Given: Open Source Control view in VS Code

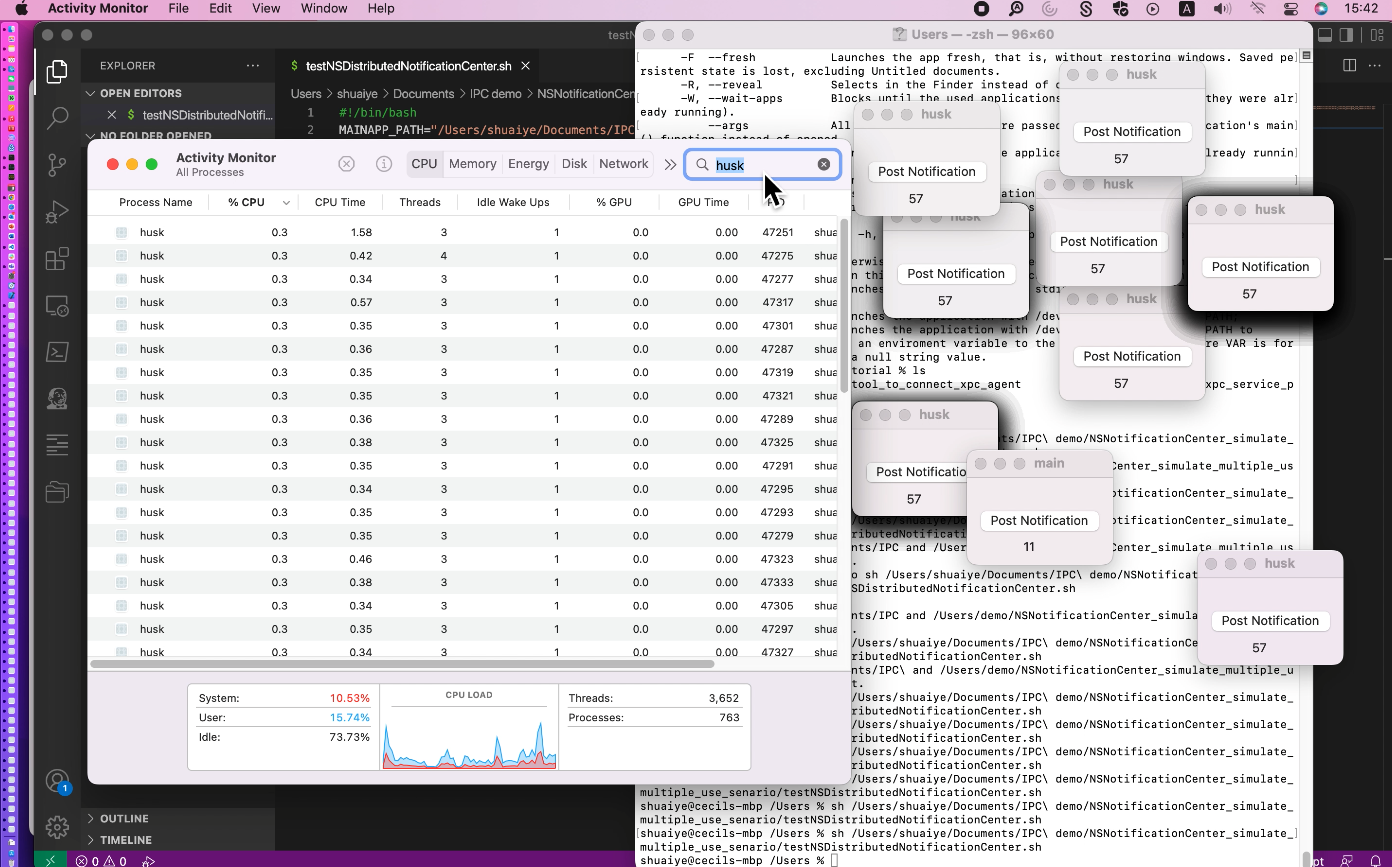Looking at the screenshot, I should pos(57,165).
